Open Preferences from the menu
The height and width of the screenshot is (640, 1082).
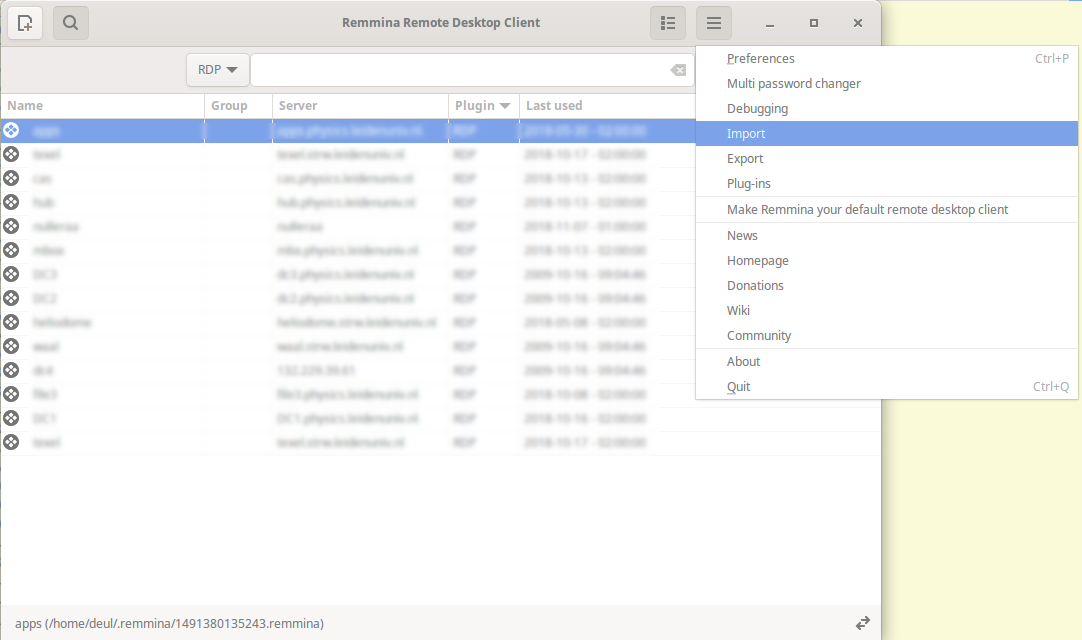[x=760, y=59]
